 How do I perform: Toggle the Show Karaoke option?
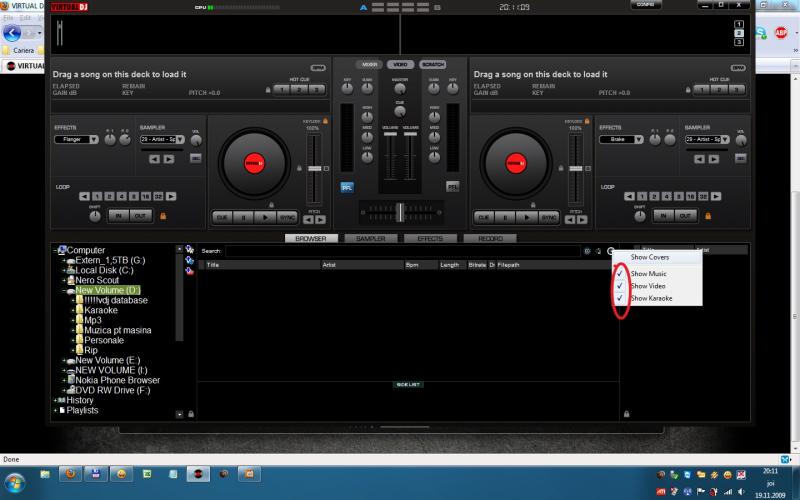651,298
